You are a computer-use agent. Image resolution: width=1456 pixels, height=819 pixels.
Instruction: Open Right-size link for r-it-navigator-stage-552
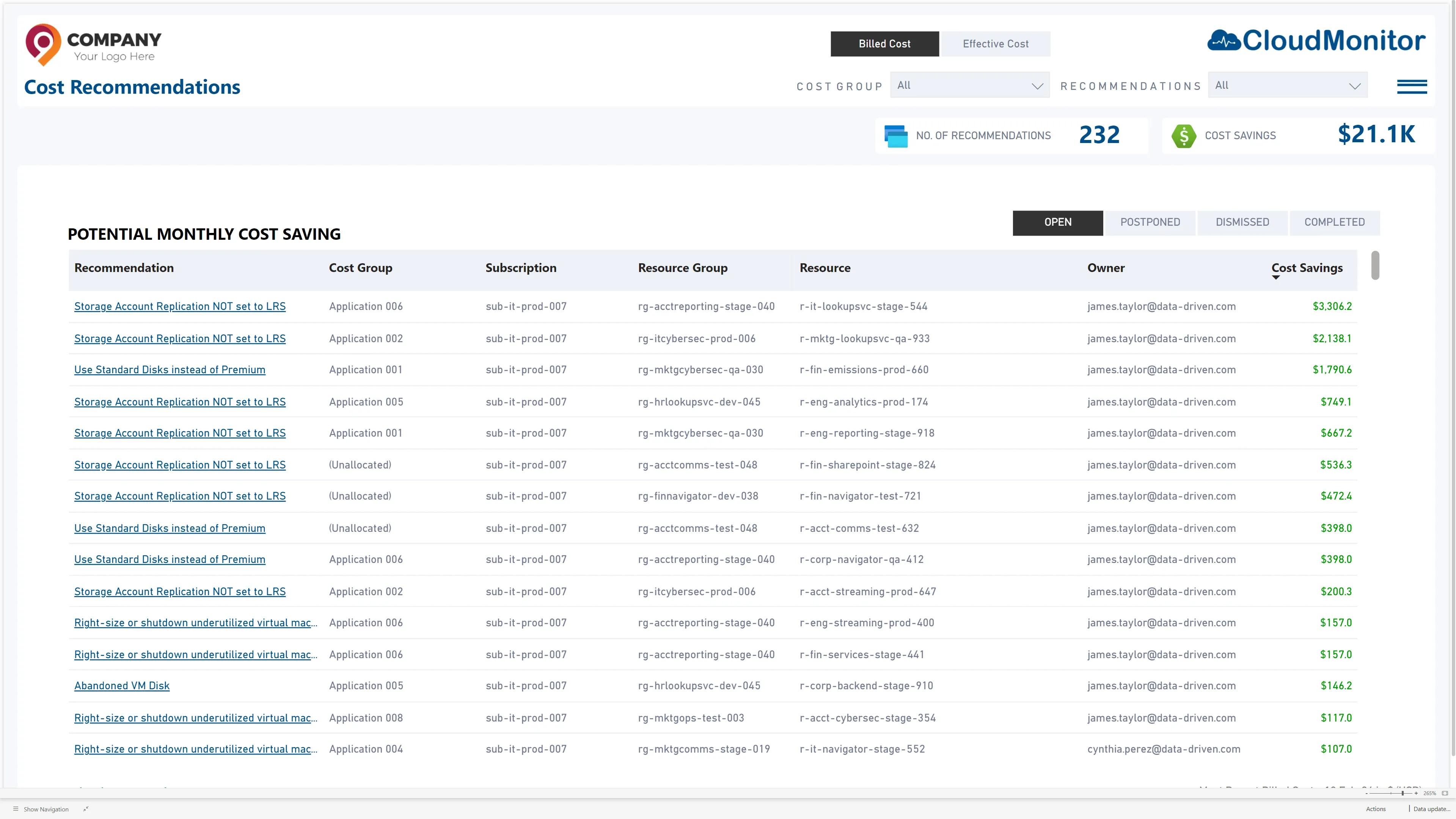click(196, 750)
